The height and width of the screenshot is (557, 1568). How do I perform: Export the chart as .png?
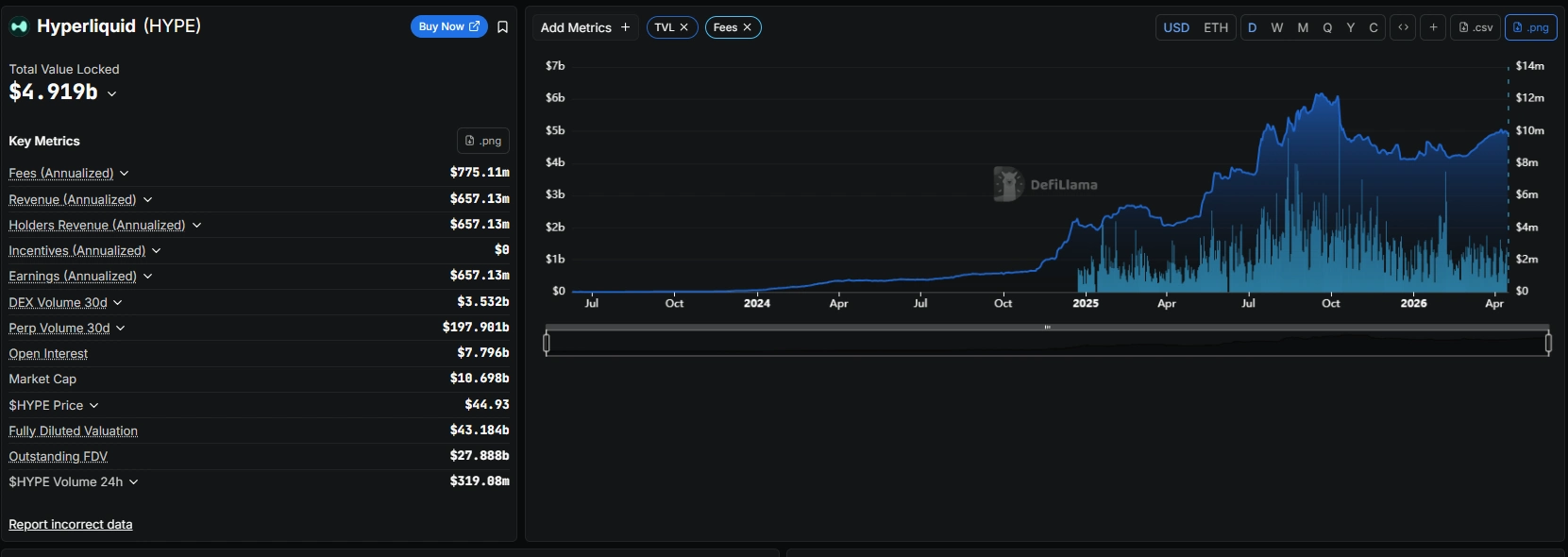point(1530,27)
